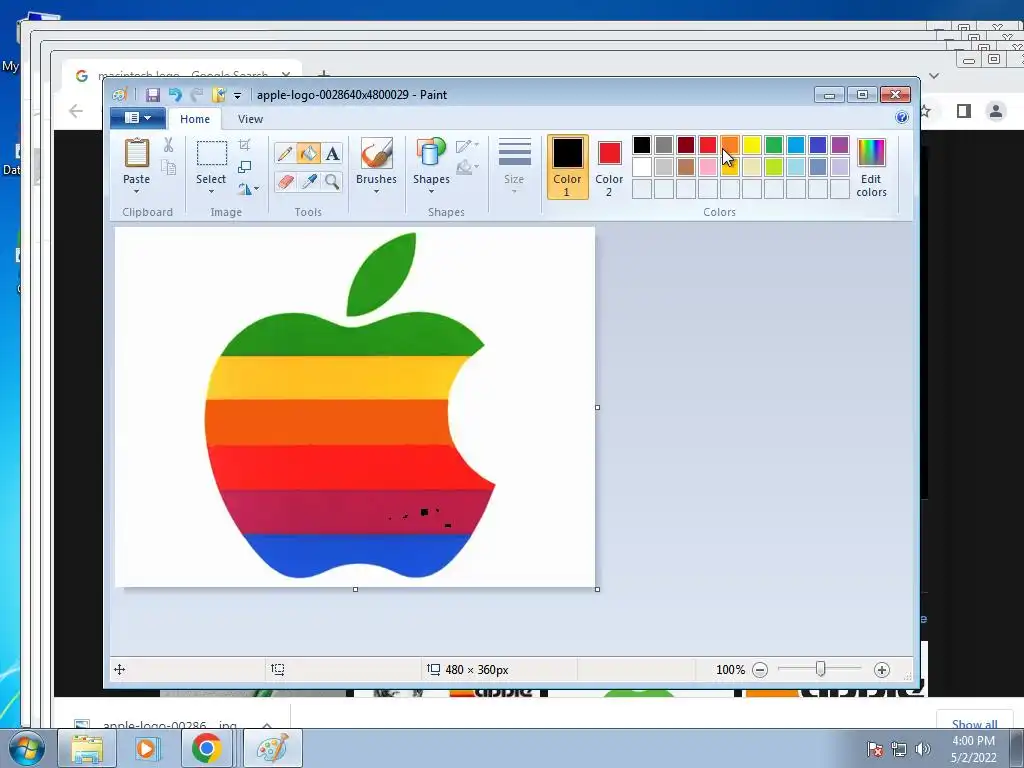Screen dimensions: 1024x768
Task: Open Chrome from the taskbar
Action: point(206,748)
